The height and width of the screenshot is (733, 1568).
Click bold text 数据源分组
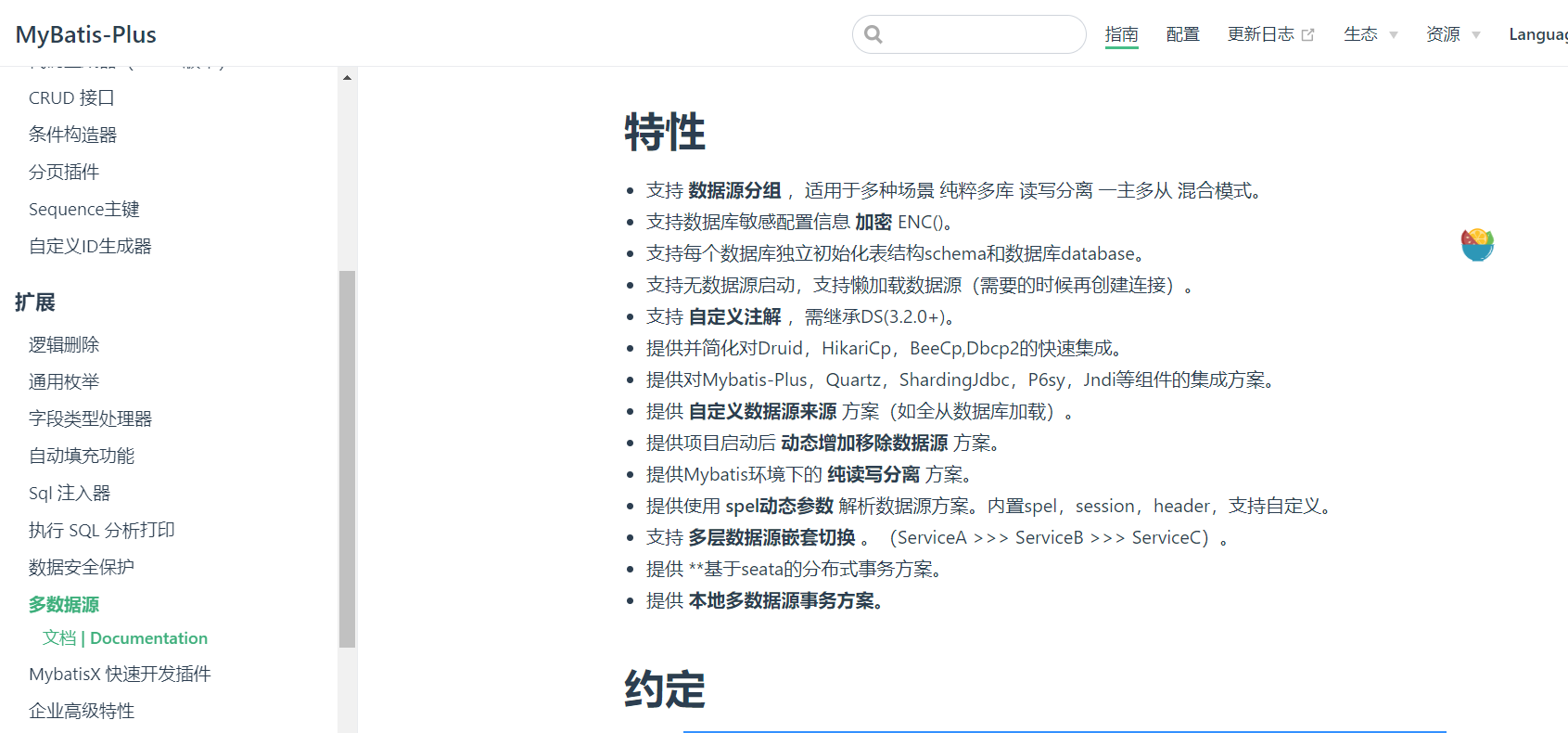pyautogui.click(x=734, y=190)
